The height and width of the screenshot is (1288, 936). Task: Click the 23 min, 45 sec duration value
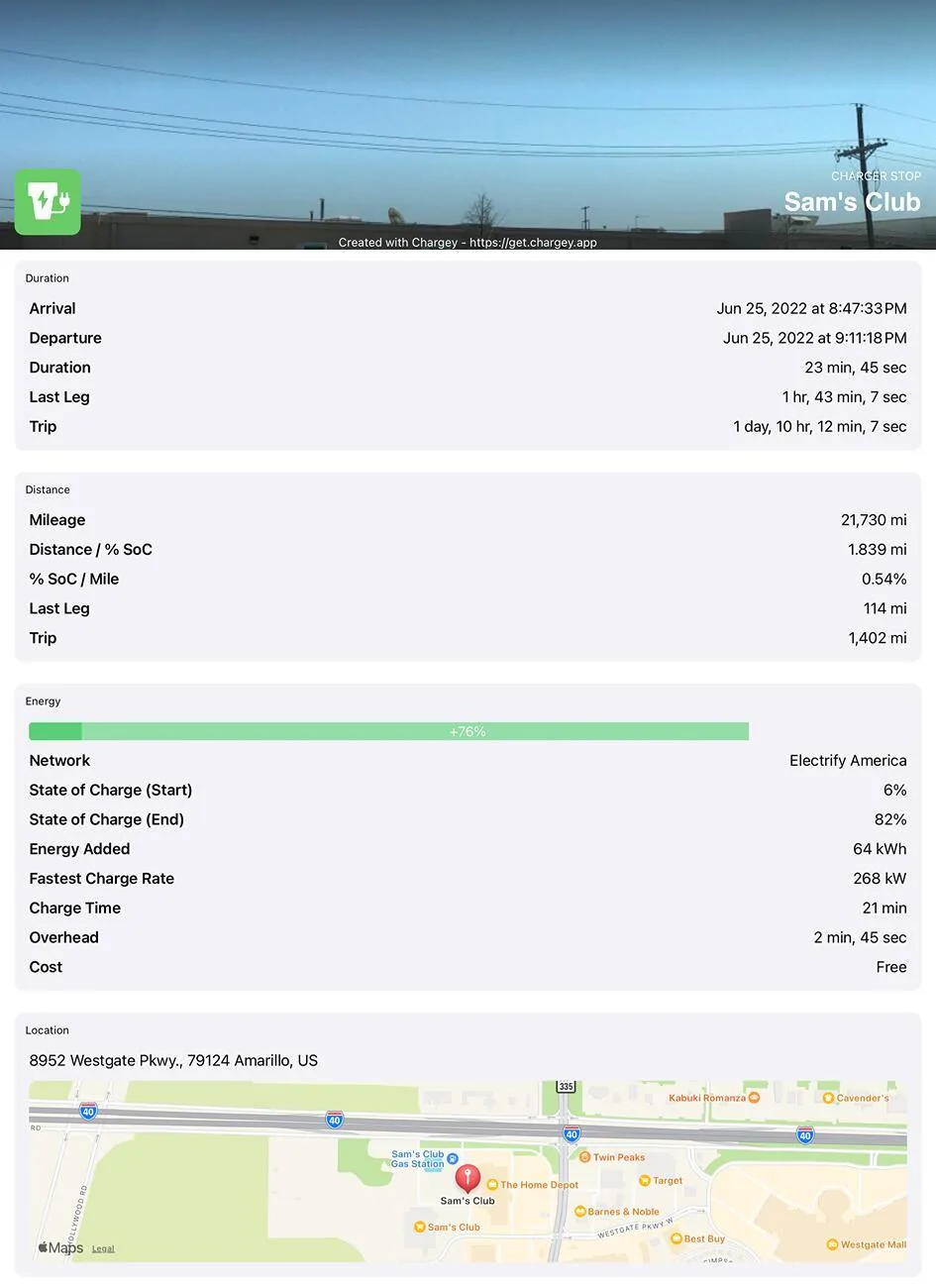[856, 368]
